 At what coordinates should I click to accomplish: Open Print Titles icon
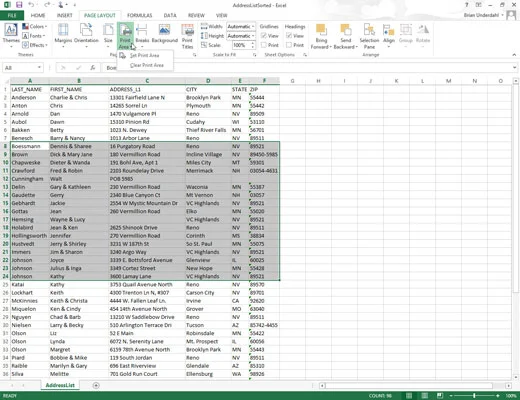click(x=187, y=36)
